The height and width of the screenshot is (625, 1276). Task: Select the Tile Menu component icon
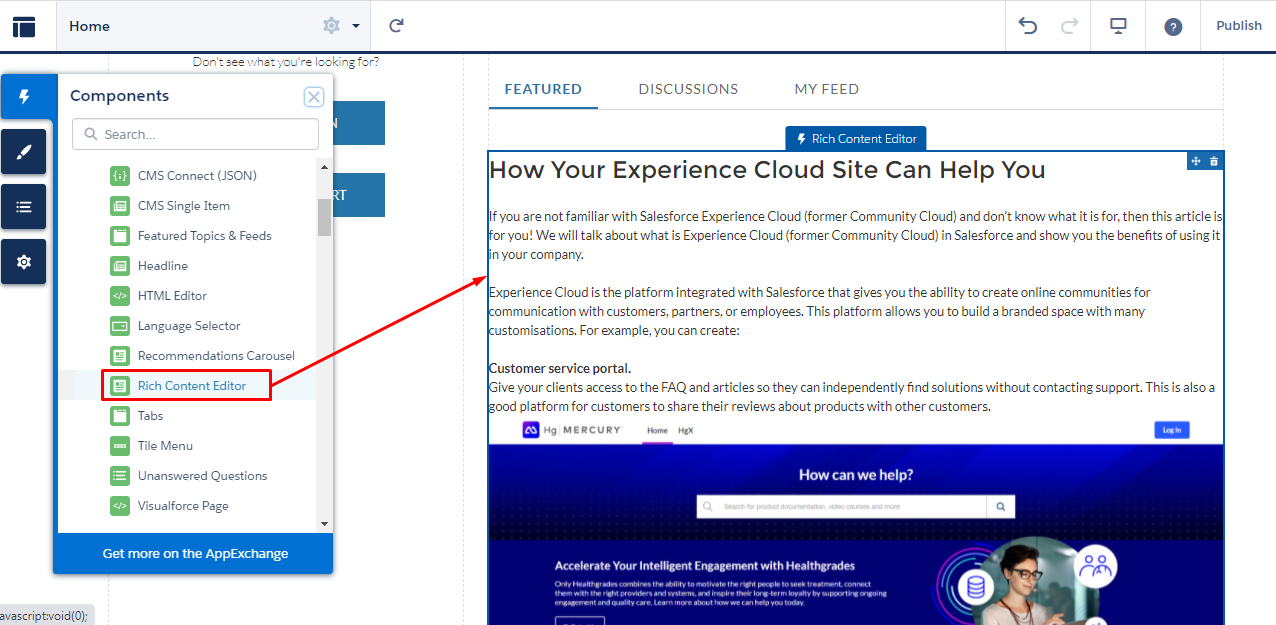point(120,446)
